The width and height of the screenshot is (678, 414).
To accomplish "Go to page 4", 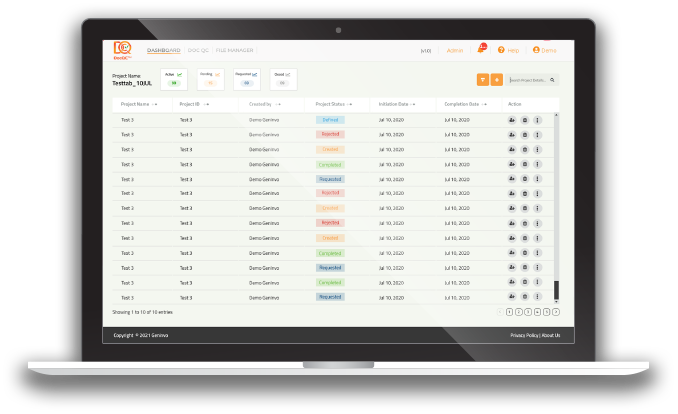I will 537,312.
